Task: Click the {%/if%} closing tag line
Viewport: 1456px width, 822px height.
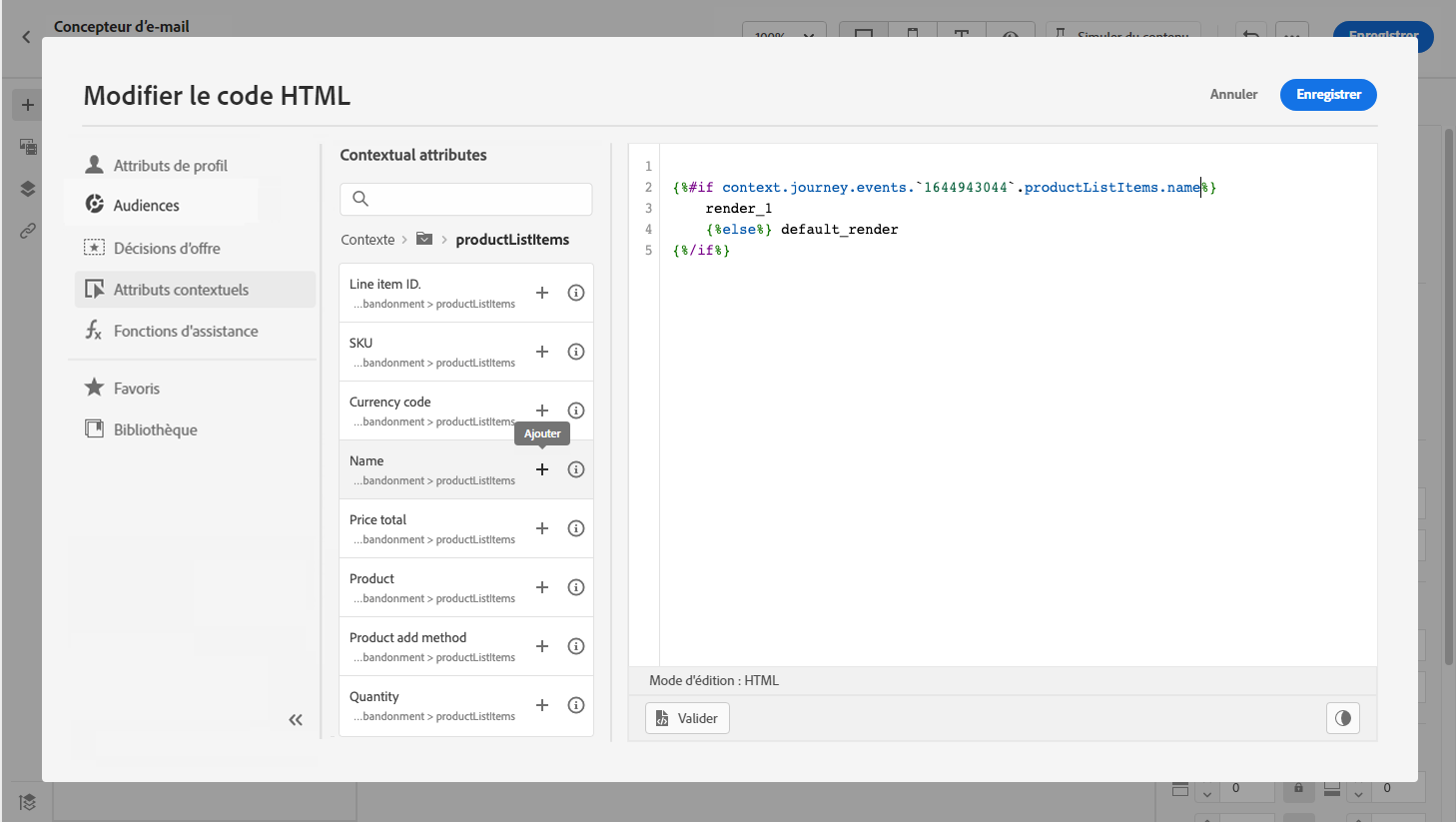Action: [x=701, y=250]
